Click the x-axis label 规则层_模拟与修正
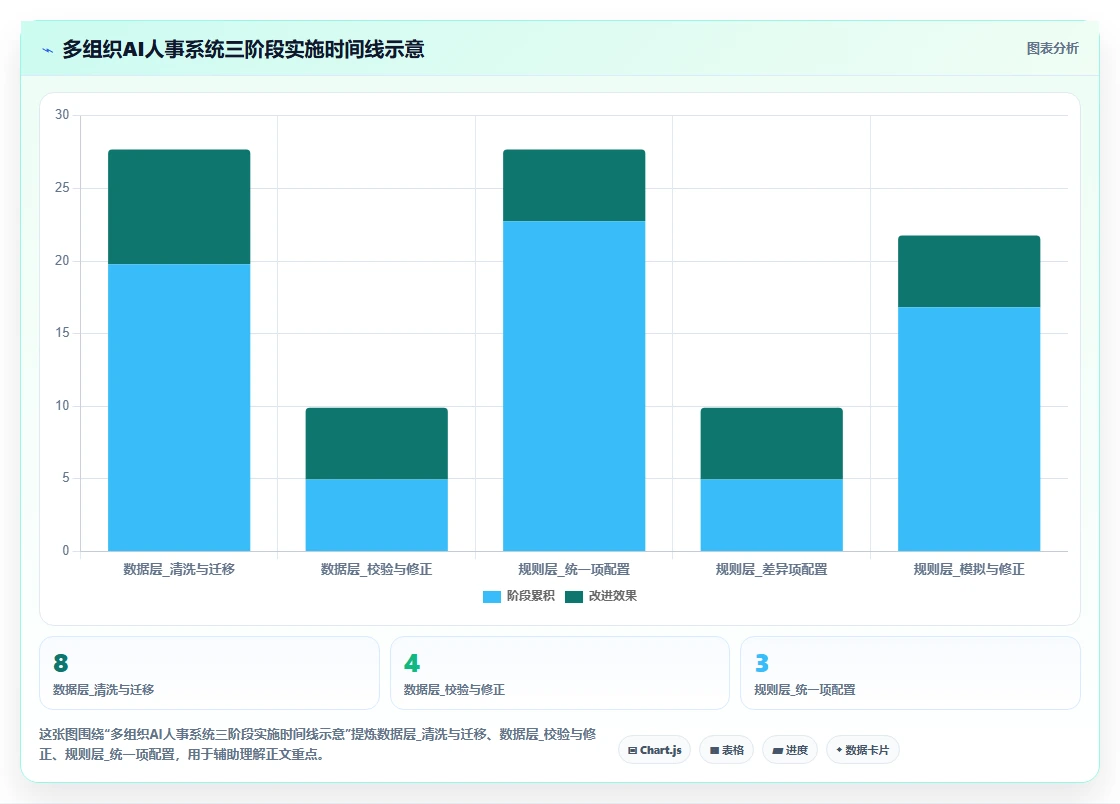Viewport: 1120px width, 804px height. 969,569
